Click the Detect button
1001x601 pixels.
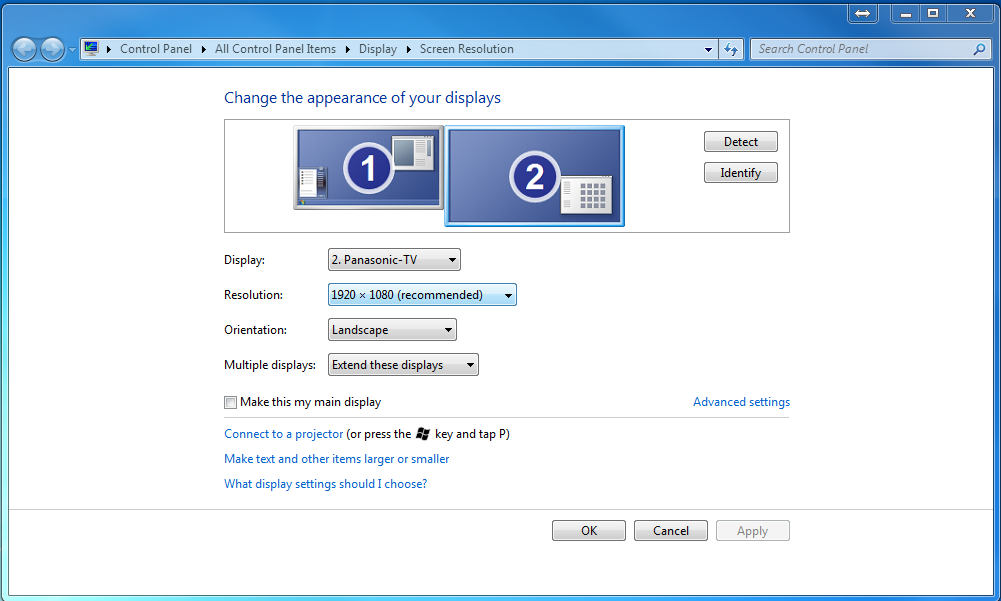(741, 142)
